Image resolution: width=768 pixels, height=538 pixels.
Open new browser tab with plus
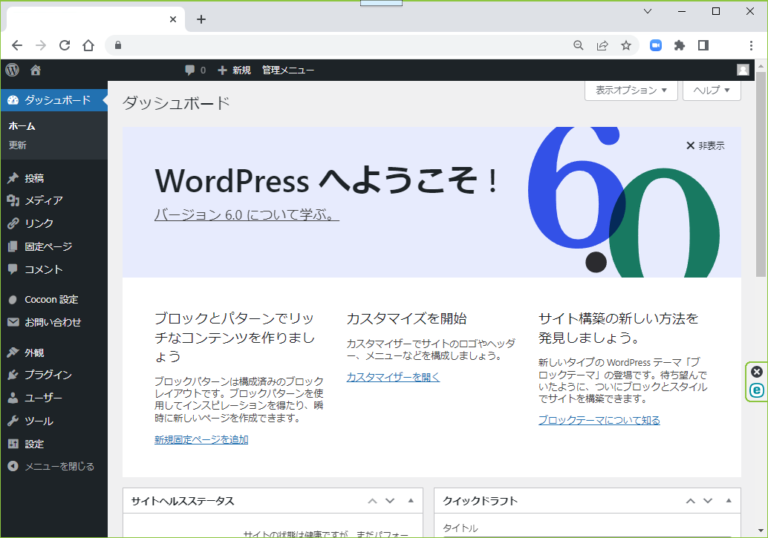201,20
